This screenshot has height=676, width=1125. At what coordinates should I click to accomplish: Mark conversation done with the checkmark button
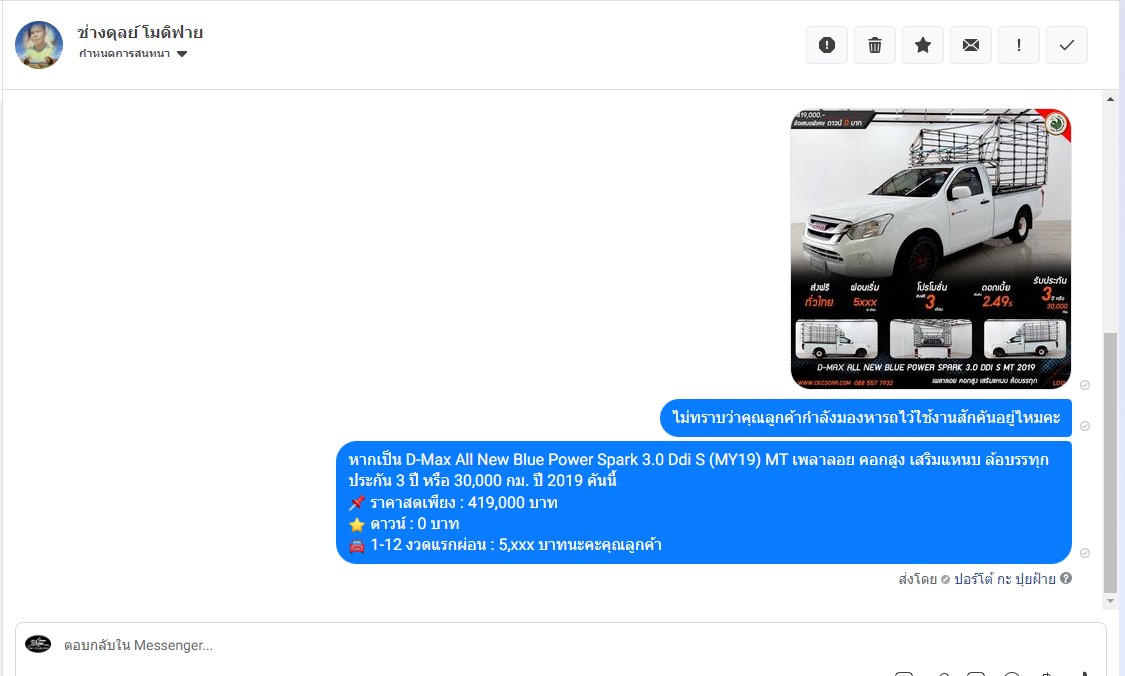(x=1067, y=45)
